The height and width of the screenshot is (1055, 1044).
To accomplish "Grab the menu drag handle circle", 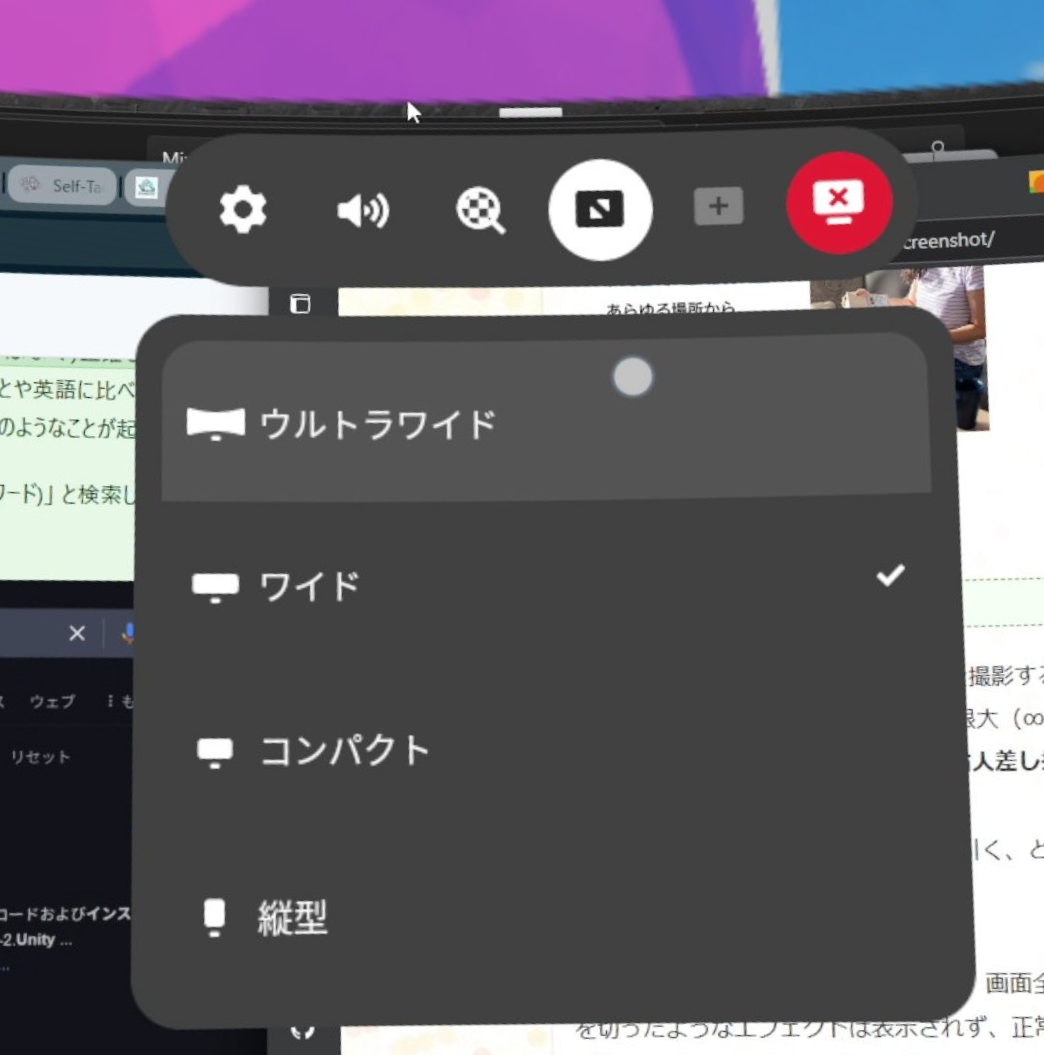I will [x=633, y=376].
